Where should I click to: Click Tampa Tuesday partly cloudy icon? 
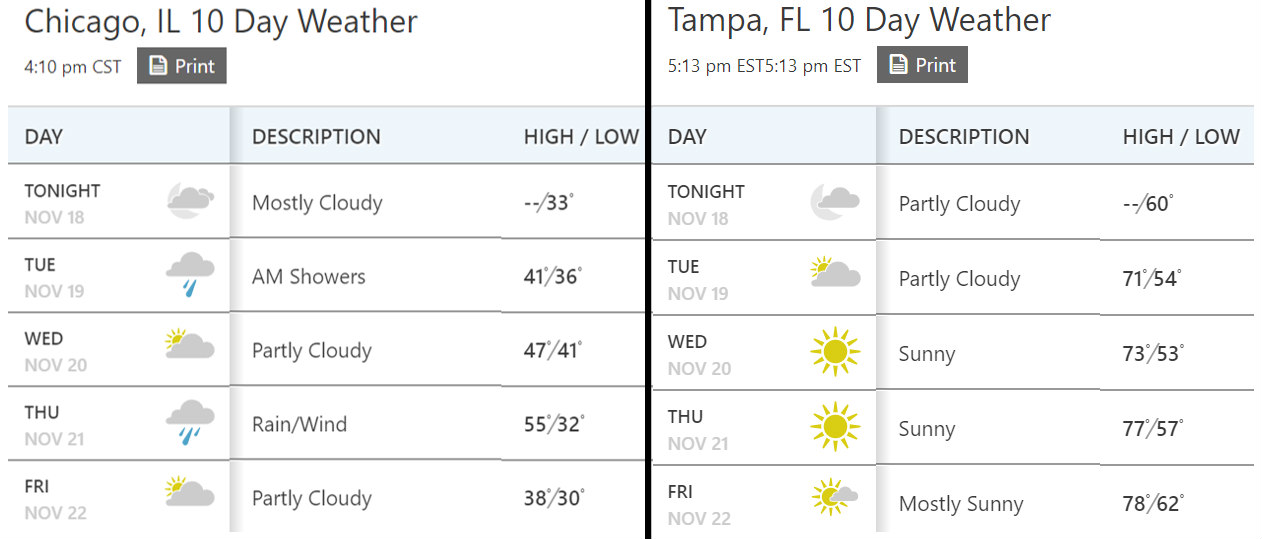[835, 273]
